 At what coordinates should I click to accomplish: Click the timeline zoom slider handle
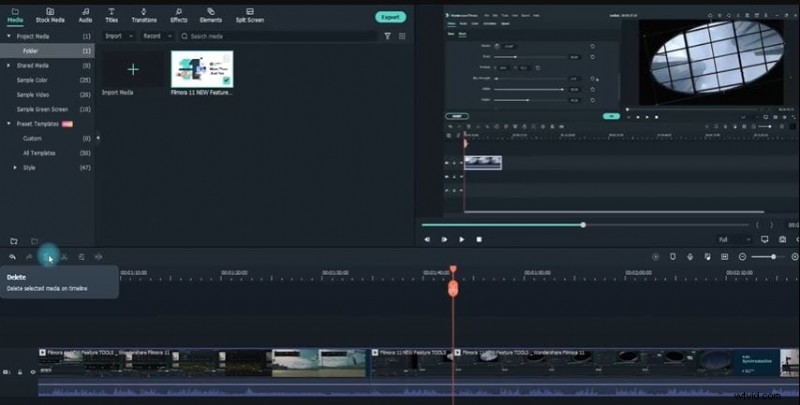773,257
